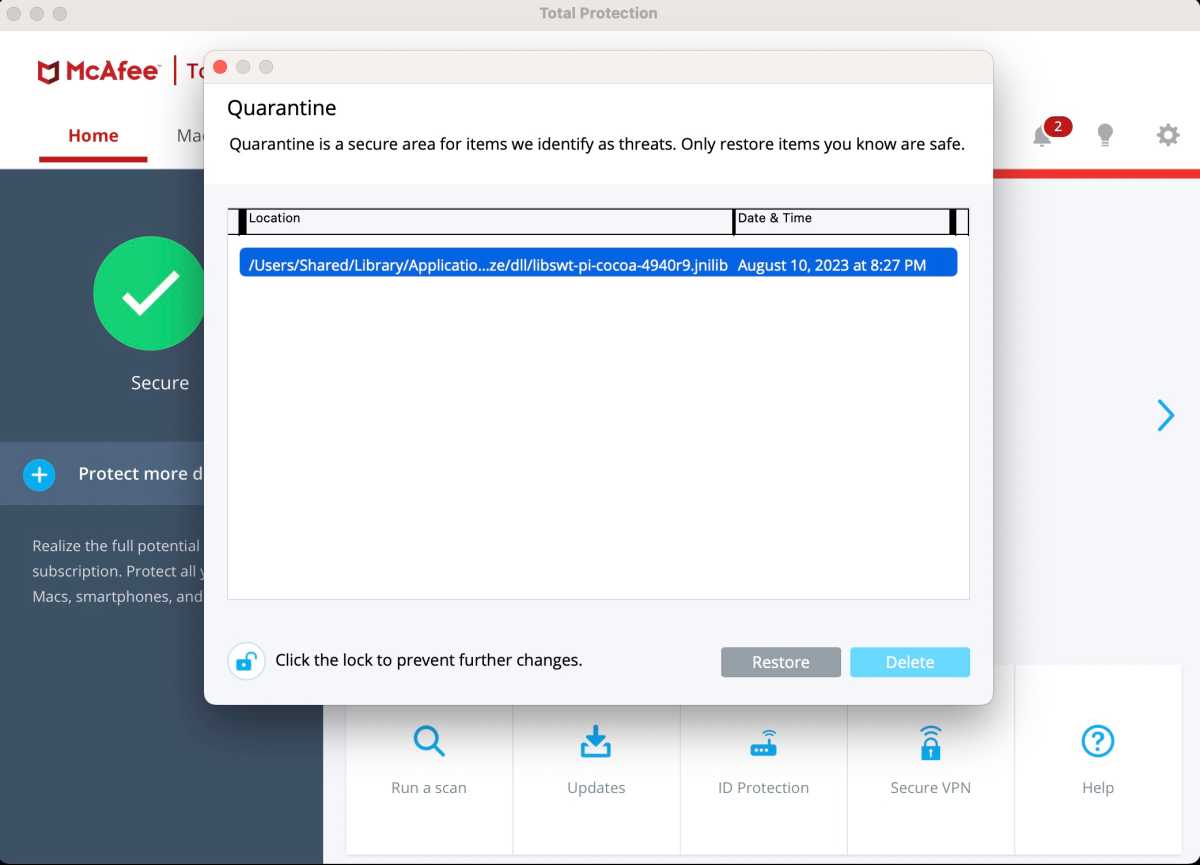Click the Updates label

point(596,788)
